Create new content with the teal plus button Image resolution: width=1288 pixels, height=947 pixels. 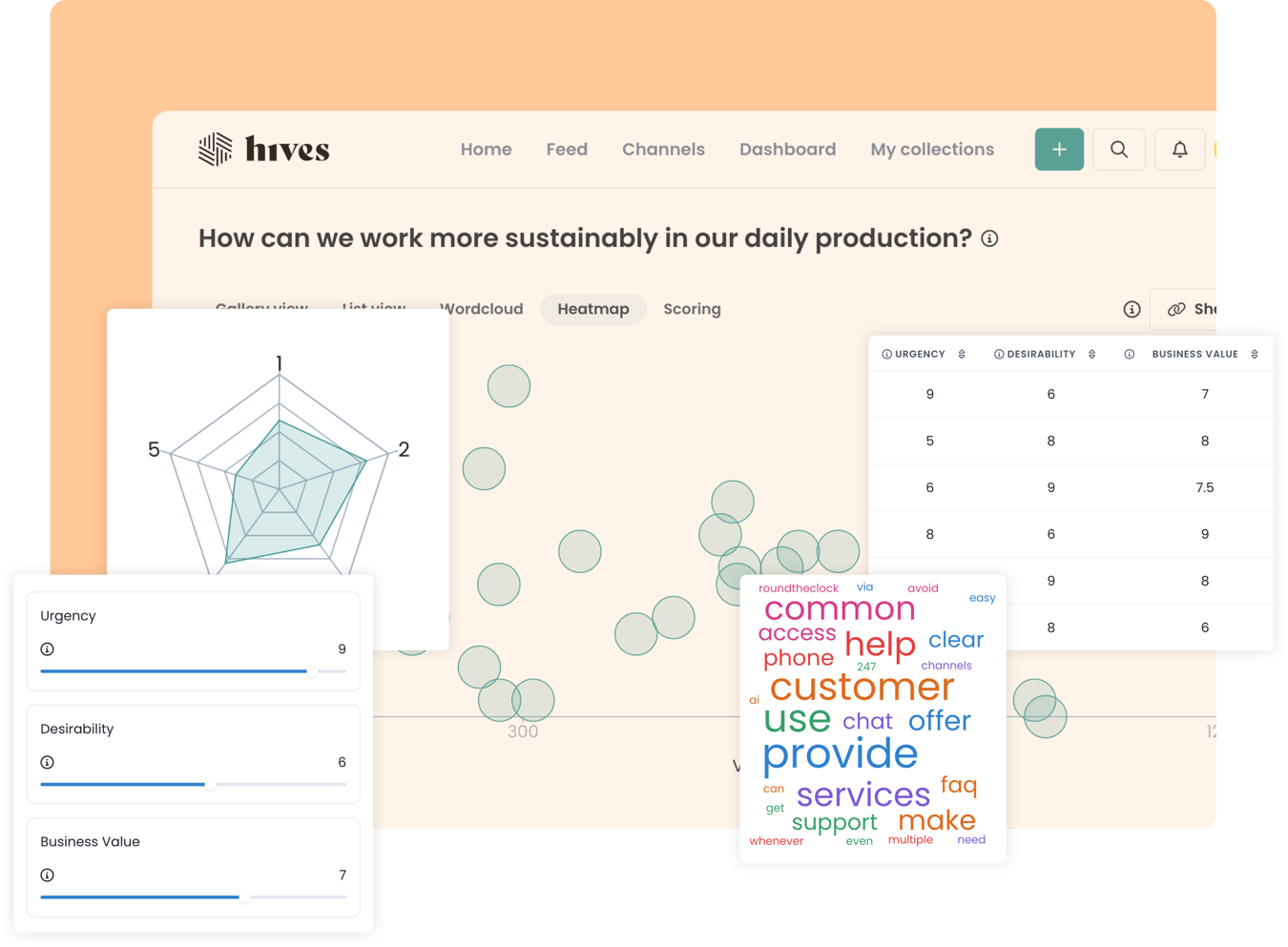(1059, 149)
